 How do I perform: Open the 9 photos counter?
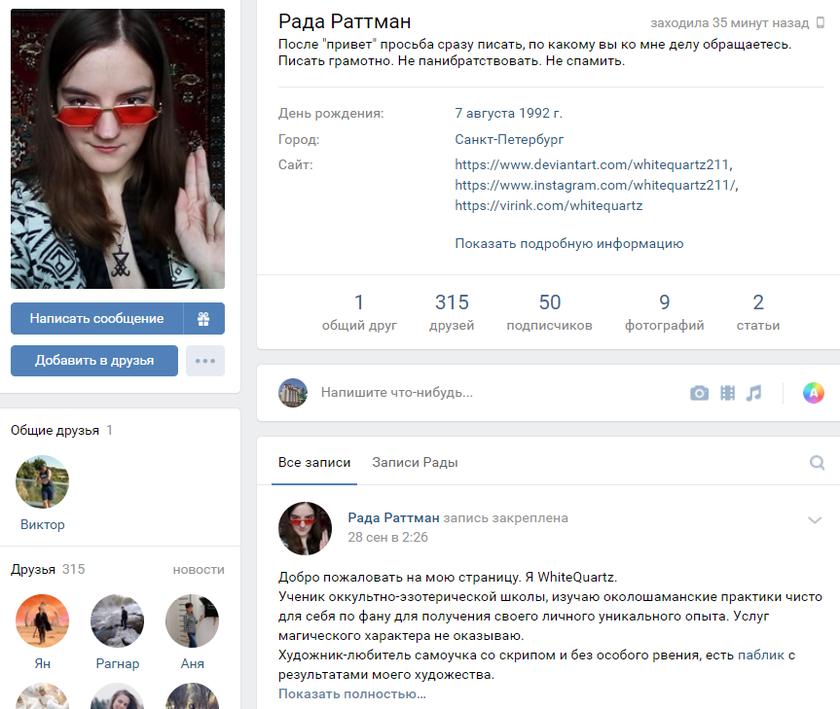[664, 311]
